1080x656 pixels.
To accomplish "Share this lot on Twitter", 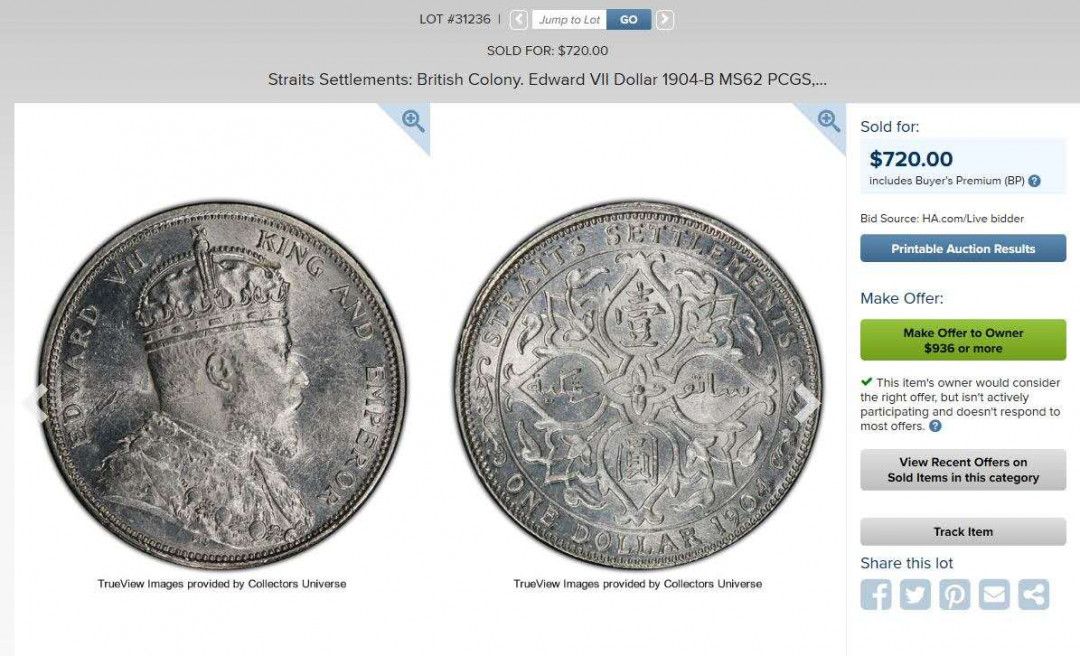I will coord(915,594).
